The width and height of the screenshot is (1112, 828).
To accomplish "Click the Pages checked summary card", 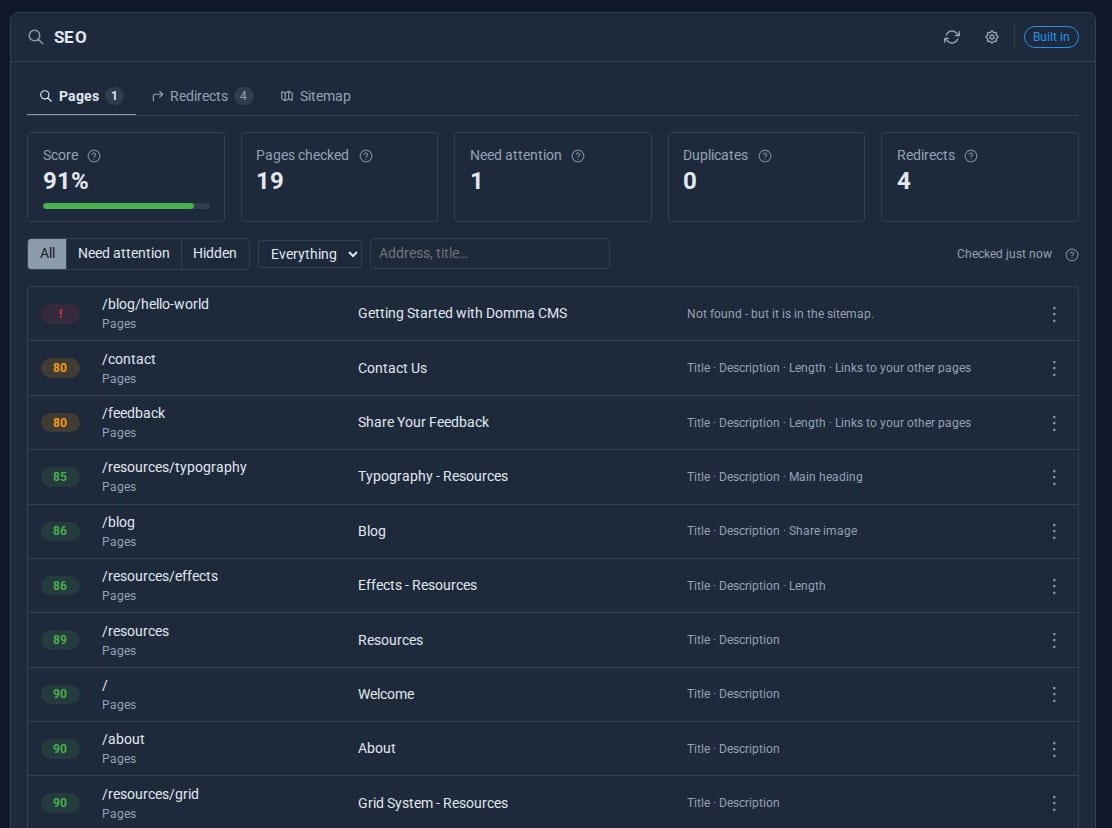I will click(339, 177).
